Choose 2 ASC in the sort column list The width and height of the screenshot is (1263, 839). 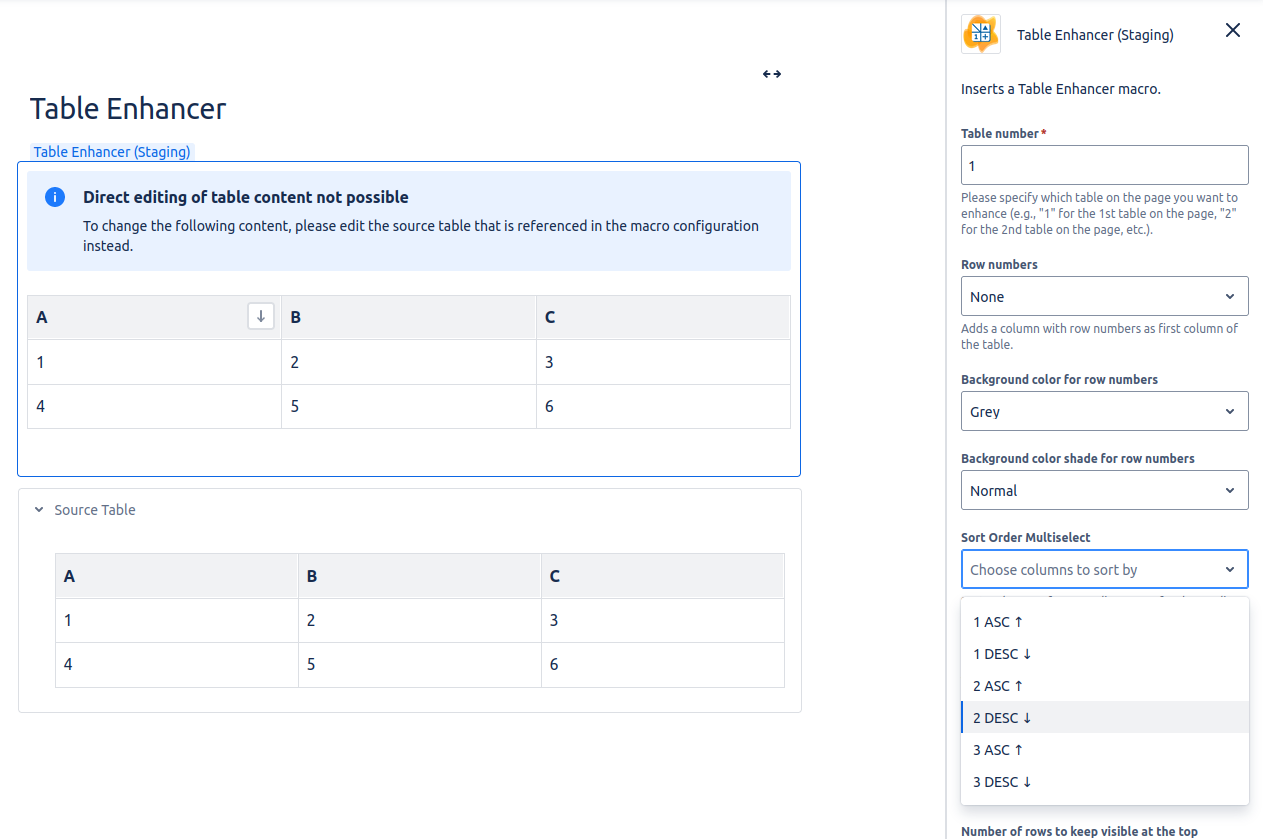tap(997, 685)
